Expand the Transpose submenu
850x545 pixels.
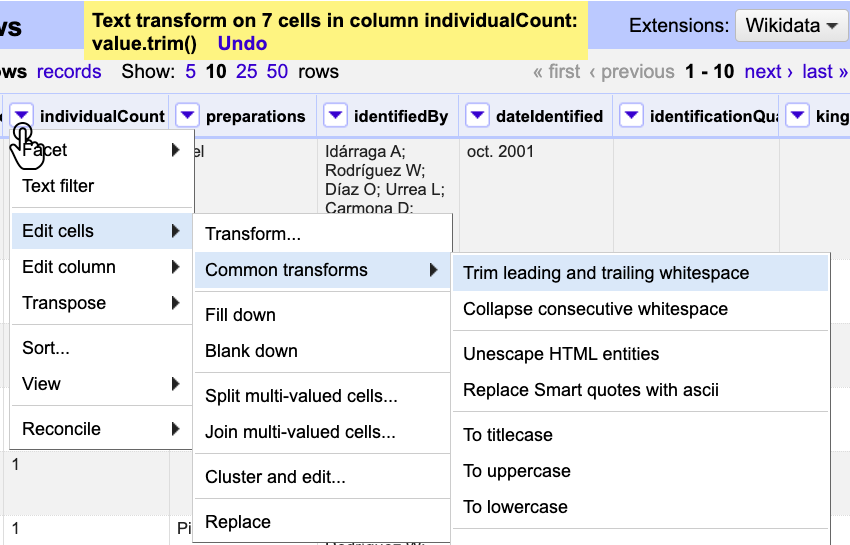tap(100, 303)
